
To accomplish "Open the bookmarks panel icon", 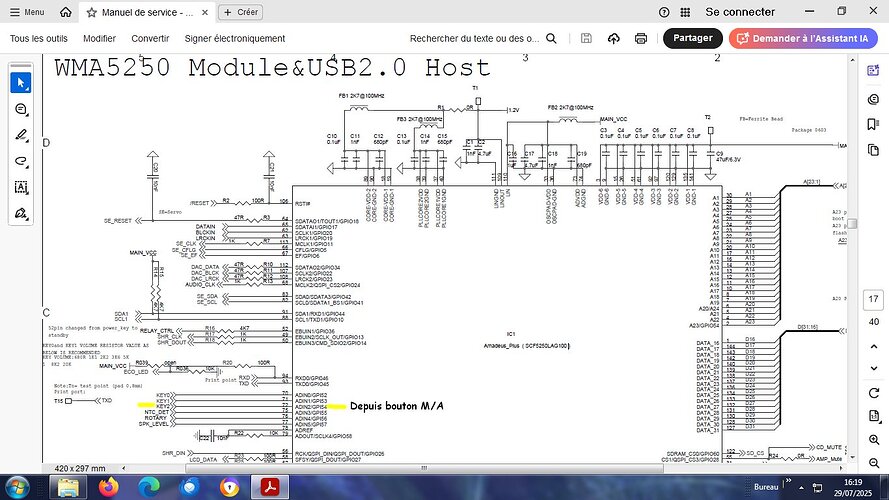I will (x=873, y=124).
